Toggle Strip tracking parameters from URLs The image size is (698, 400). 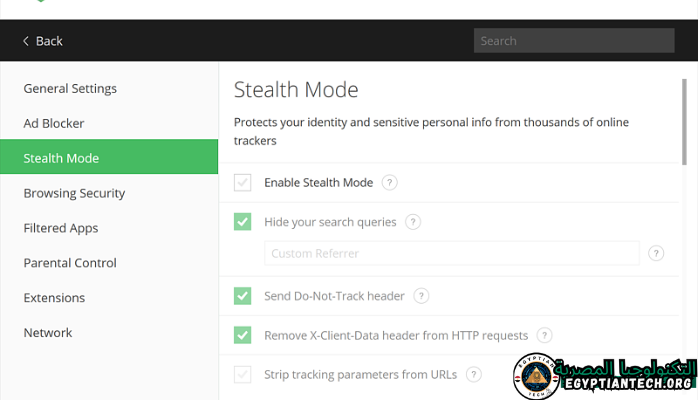pos(242,375)
